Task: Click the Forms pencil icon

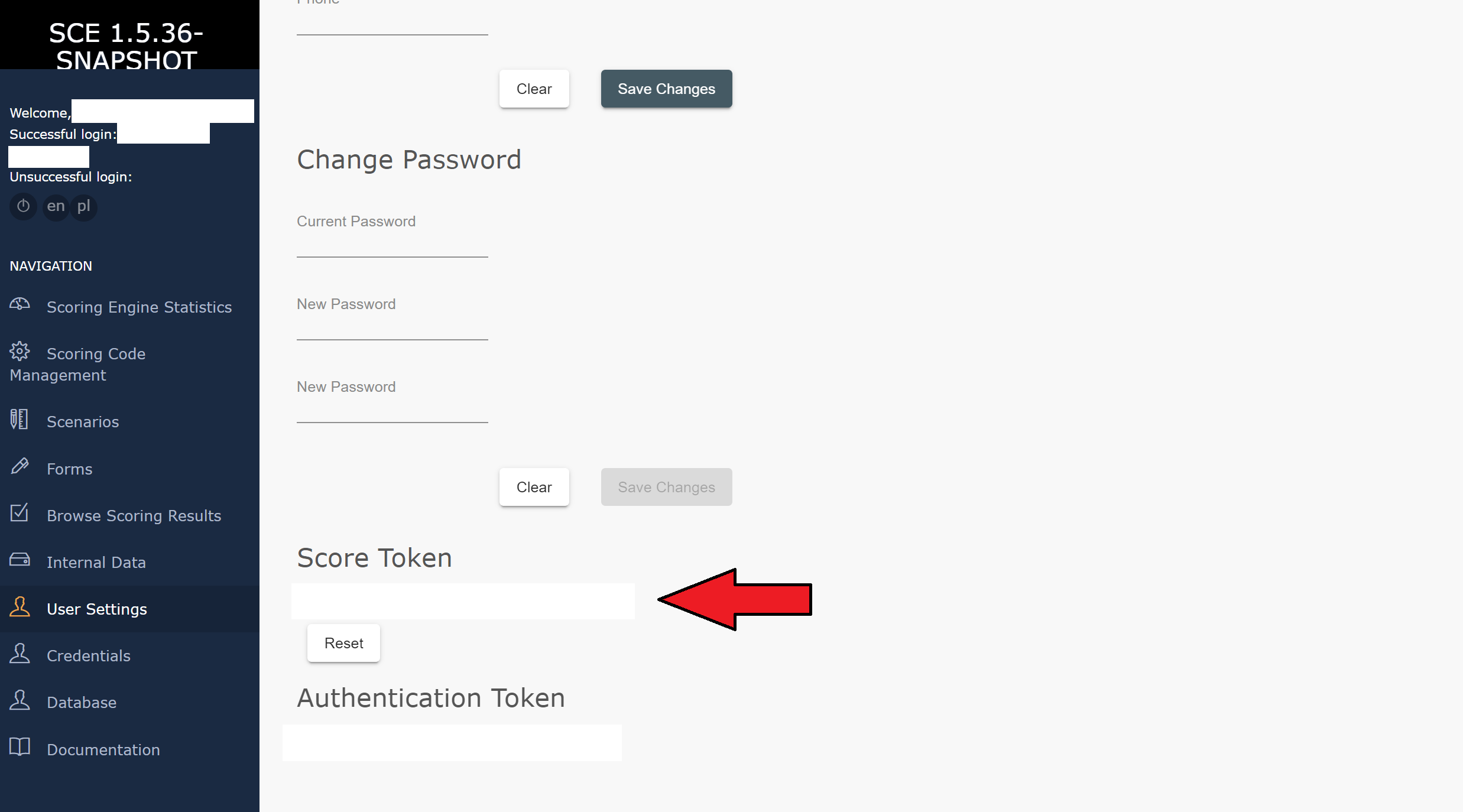Action: (20, 467)
